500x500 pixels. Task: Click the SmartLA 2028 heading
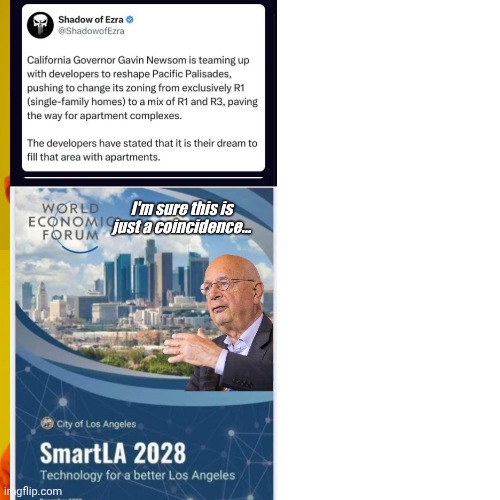click(x=113, y=453)
